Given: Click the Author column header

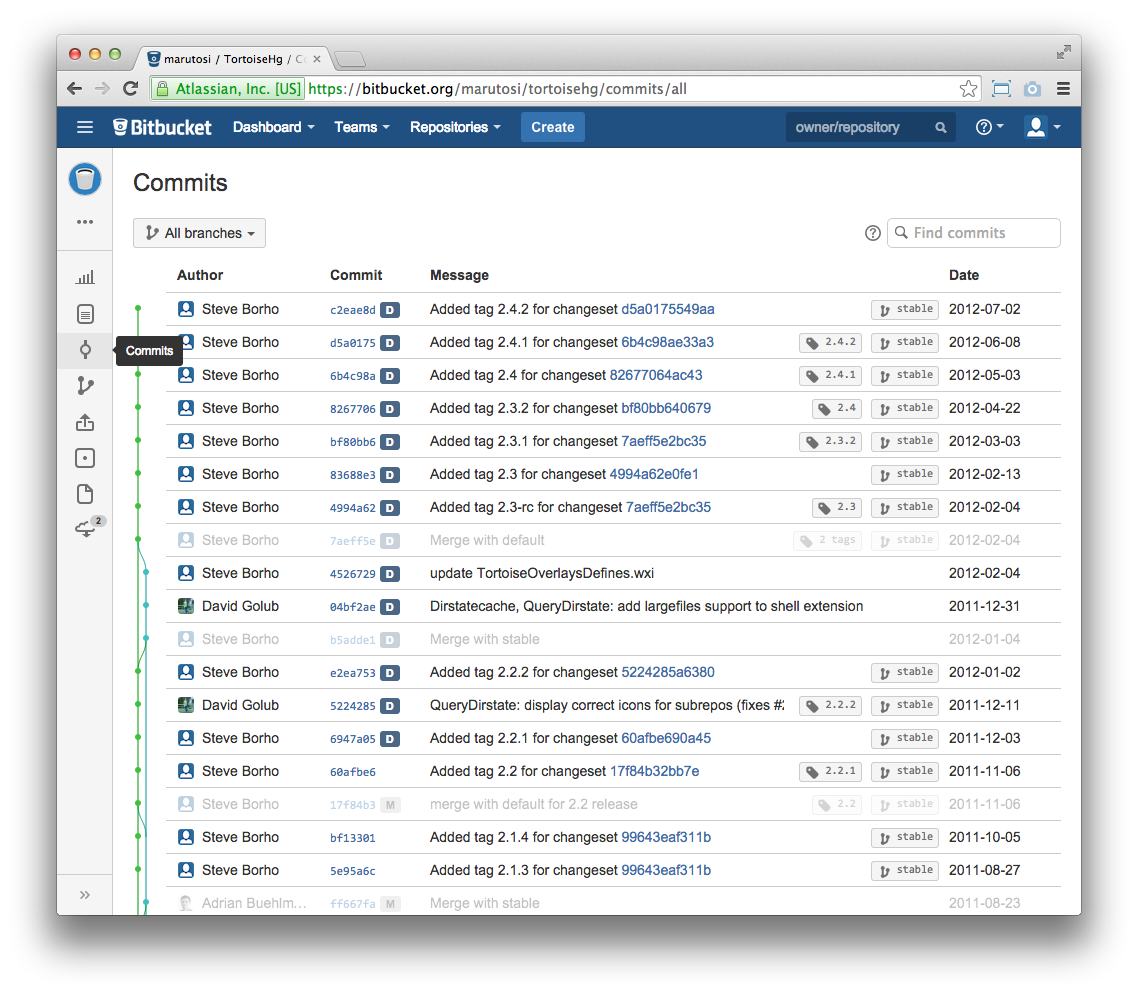Looking at the screenshot, I should point(200,275).
